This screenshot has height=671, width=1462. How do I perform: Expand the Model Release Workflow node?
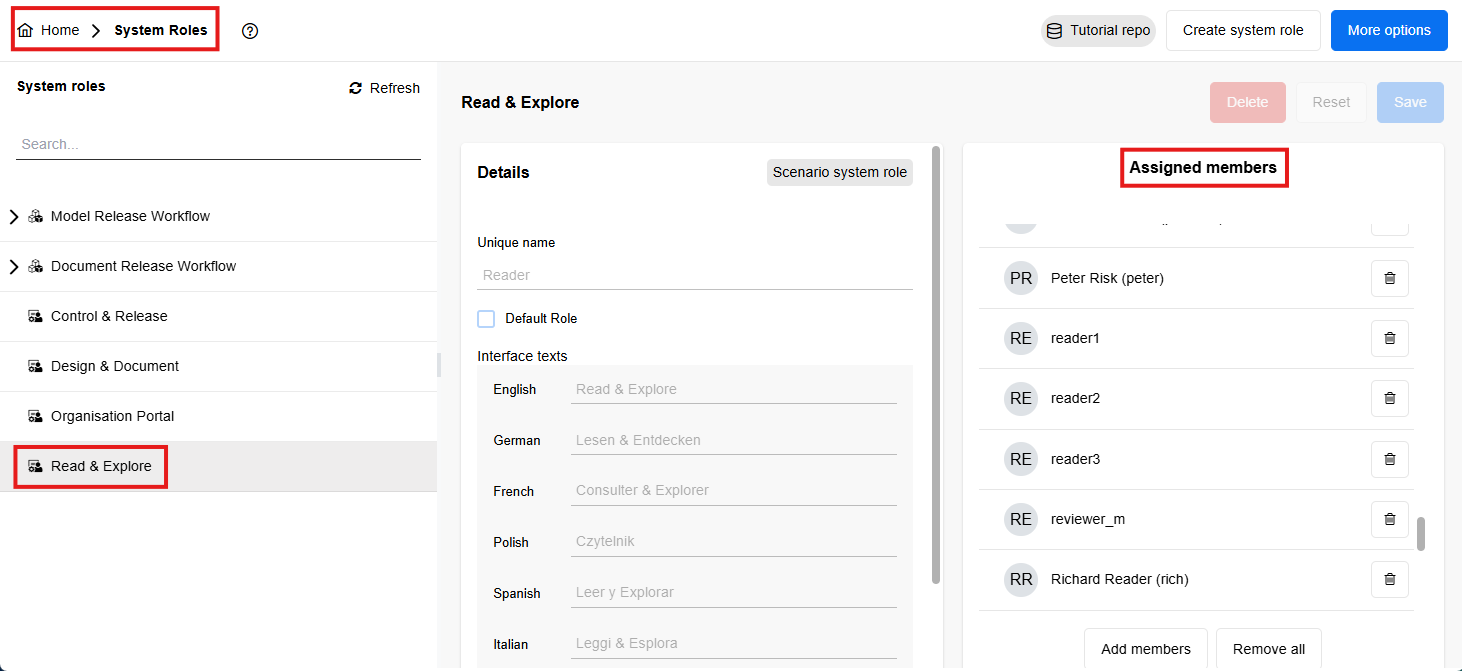coord(14,216)
